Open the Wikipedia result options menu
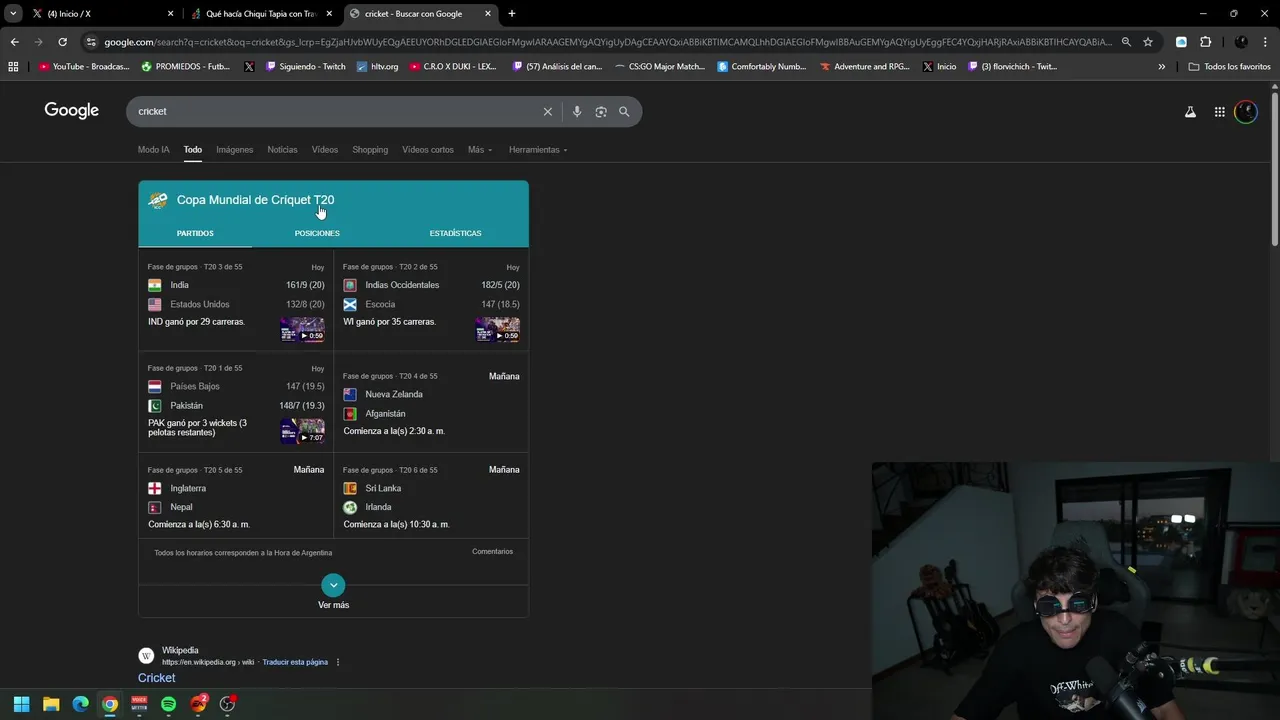The width and height of the screenshot is (1280, 720). (x=338, y=662)
